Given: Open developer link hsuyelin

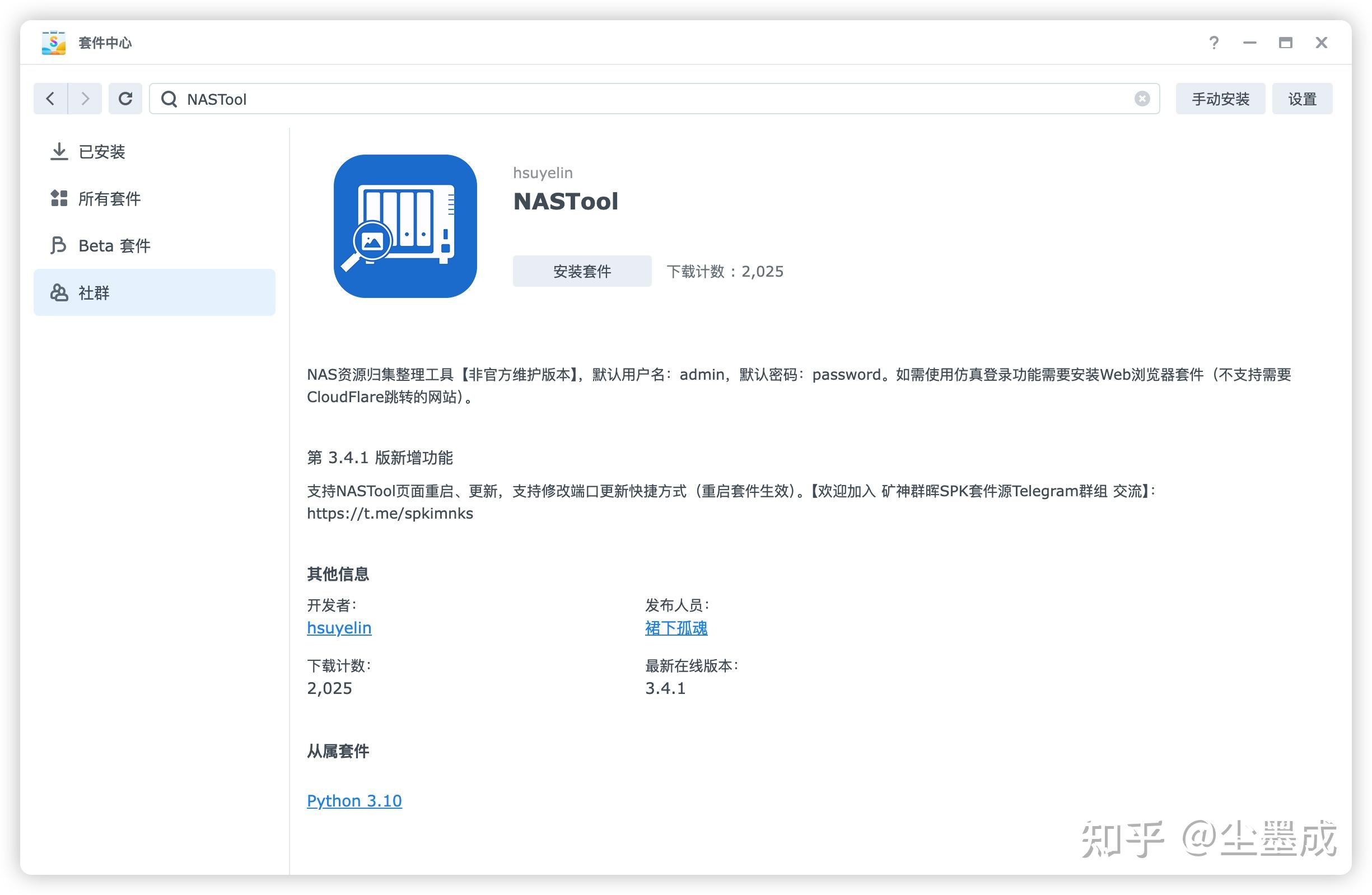Looking at the screenshot, I should tap(339, 627).
